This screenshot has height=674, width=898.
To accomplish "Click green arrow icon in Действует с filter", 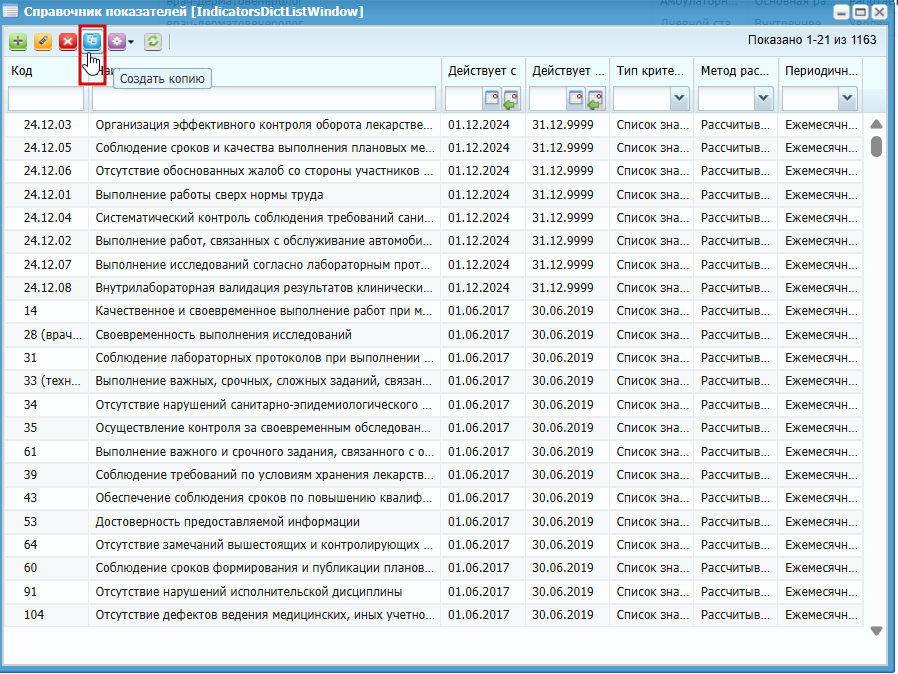I will (x=511, y=99).
